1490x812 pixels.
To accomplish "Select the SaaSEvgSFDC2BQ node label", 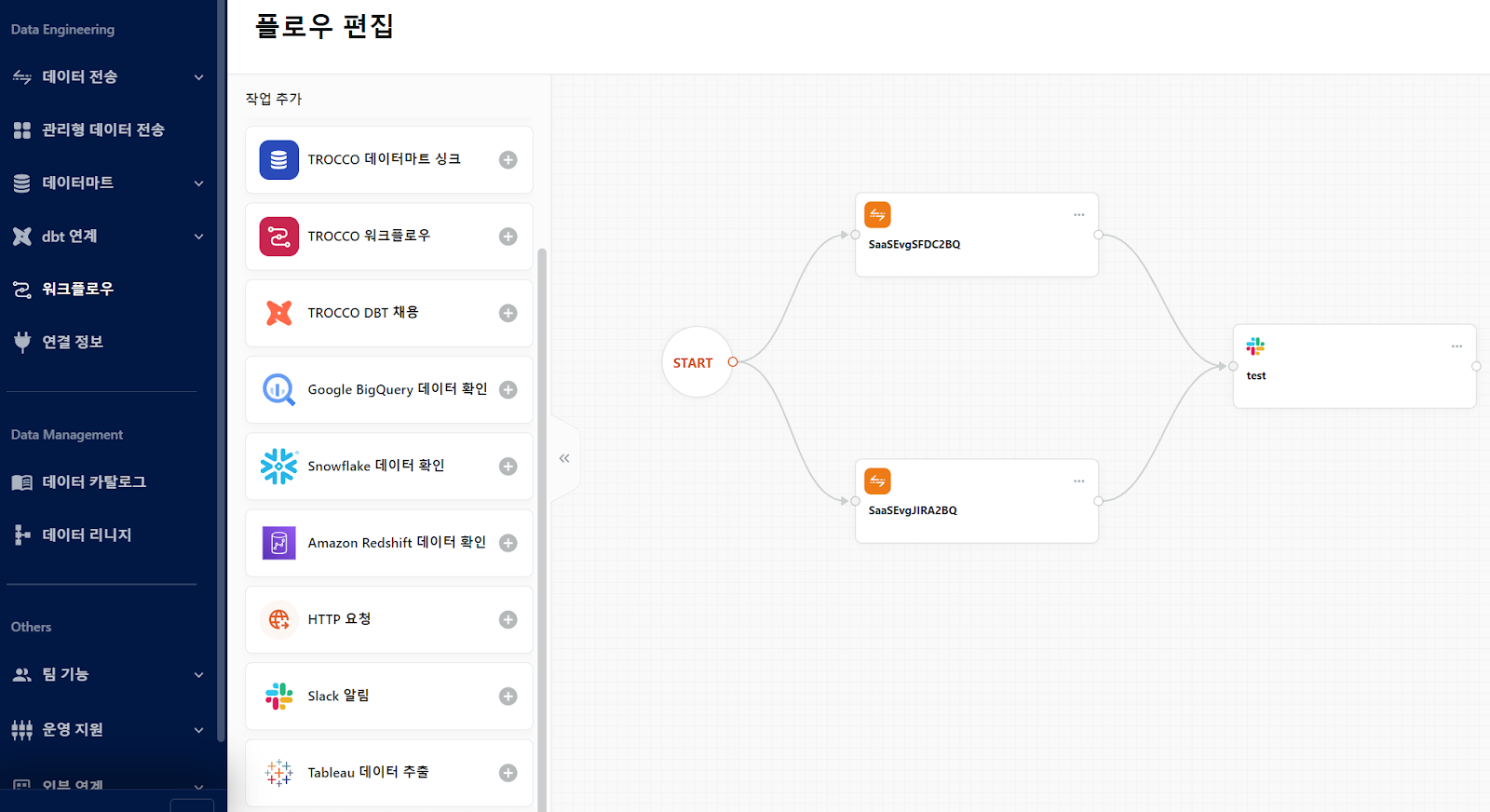I will [914, 245].
